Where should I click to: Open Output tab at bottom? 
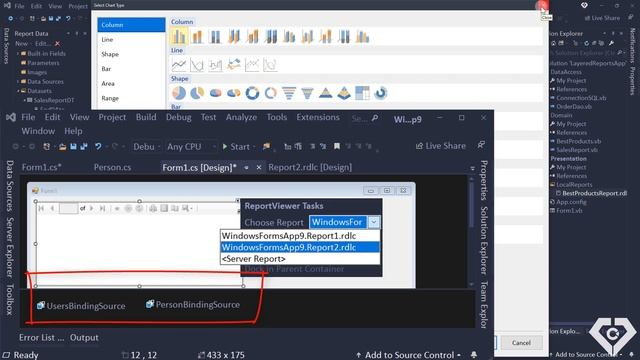pos(84,338)
